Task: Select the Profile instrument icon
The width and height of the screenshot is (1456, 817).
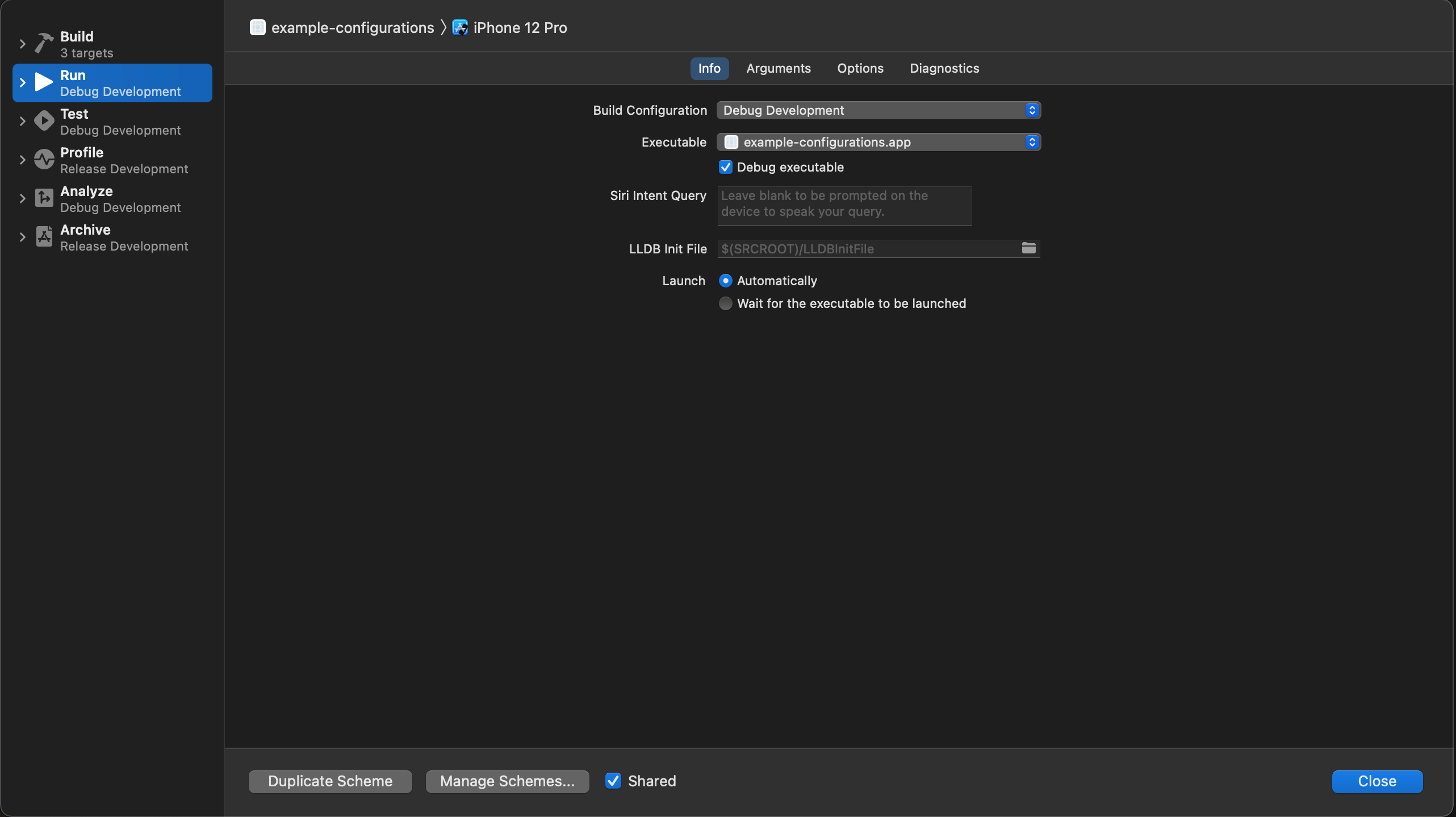Action: point(44,160)
